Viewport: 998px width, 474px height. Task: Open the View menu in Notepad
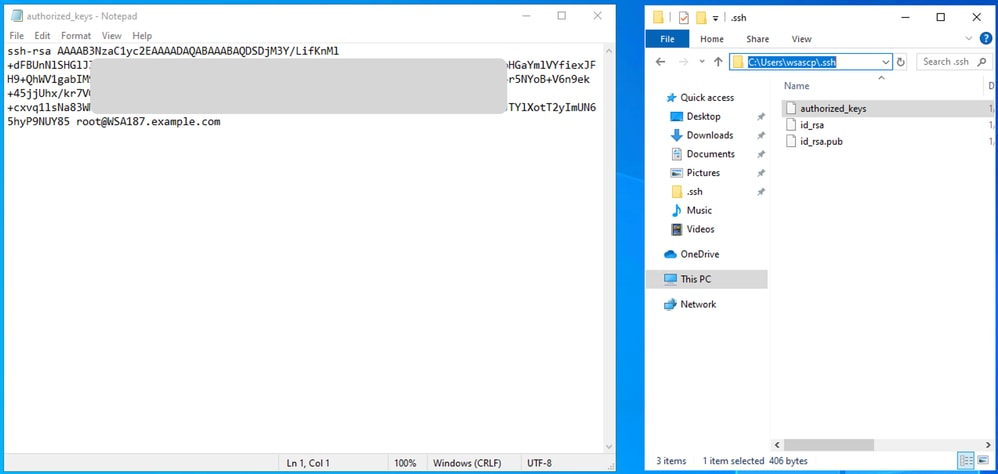tap(111, 36)
